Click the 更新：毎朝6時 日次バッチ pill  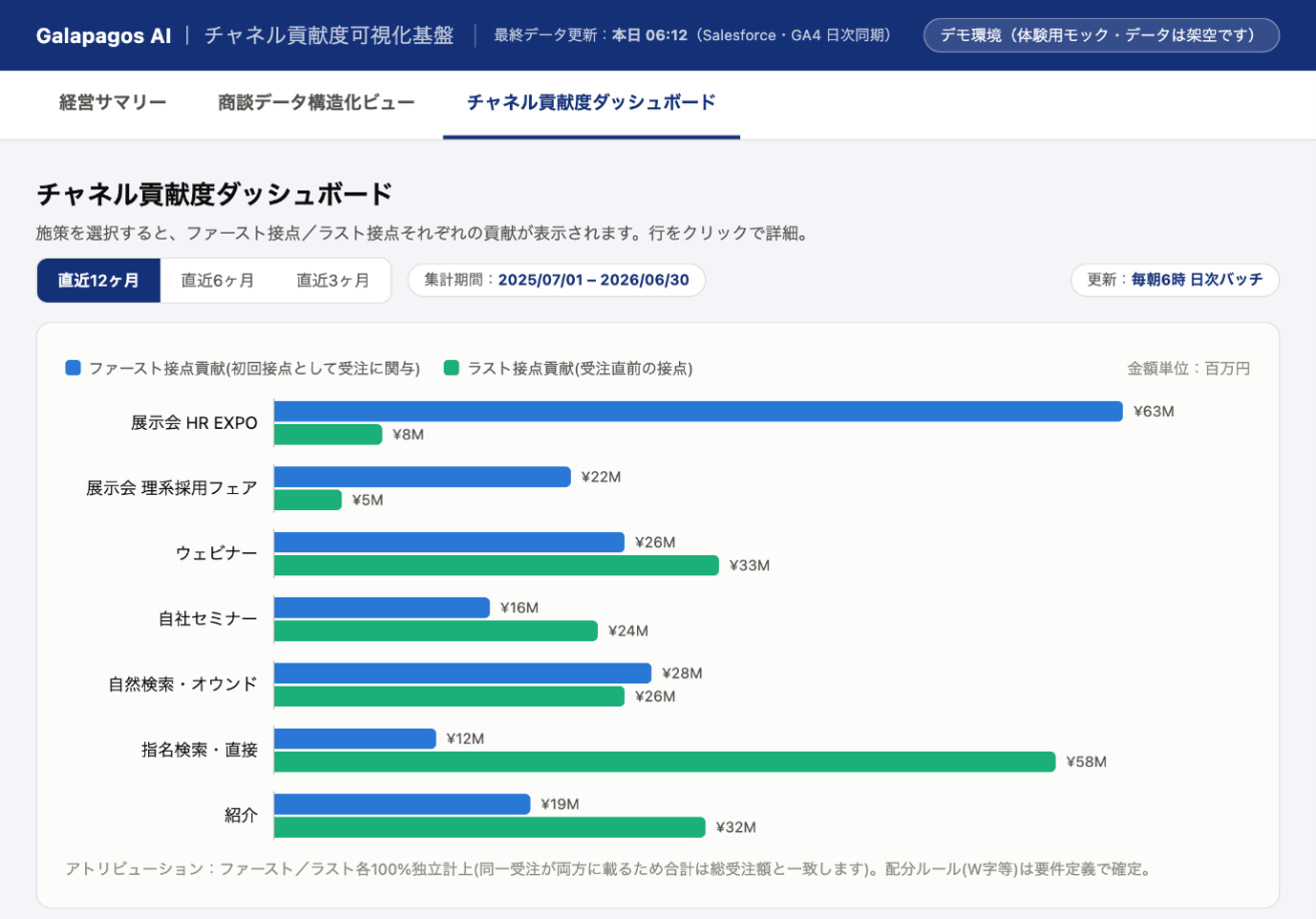1175,280
